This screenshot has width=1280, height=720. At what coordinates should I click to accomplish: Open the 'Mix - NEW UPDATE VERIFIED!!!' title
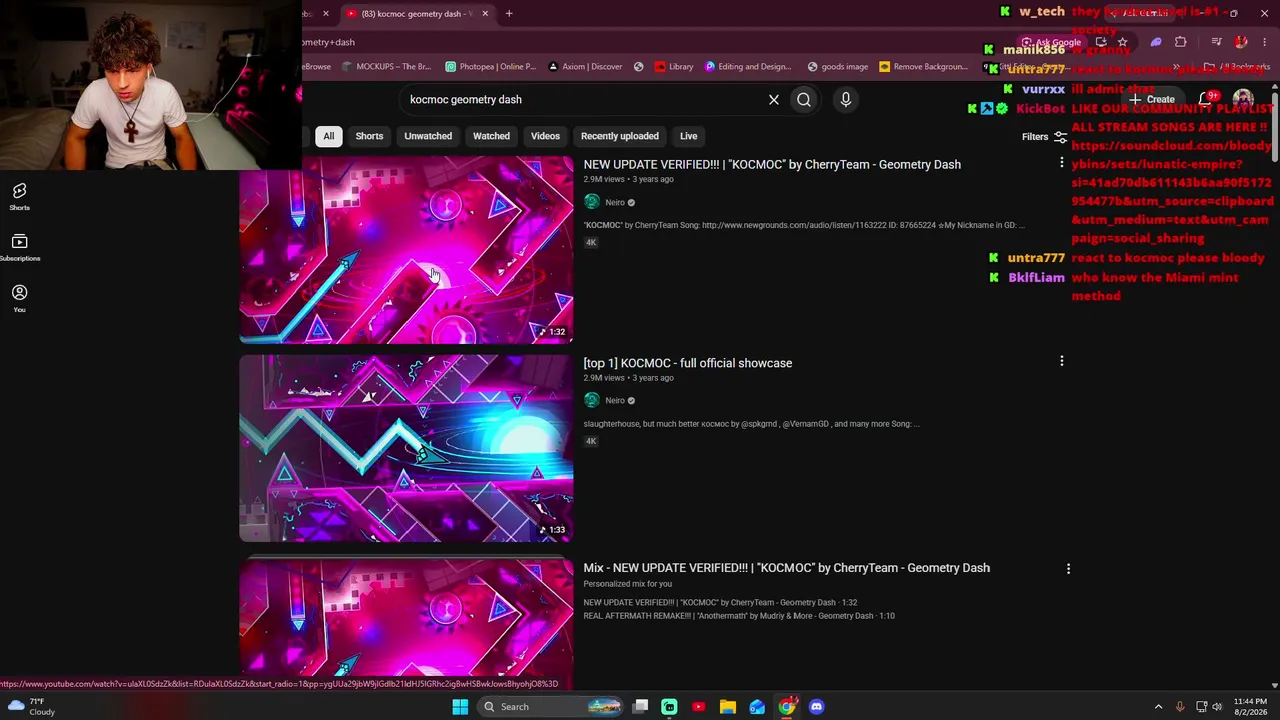click(787, 568)
